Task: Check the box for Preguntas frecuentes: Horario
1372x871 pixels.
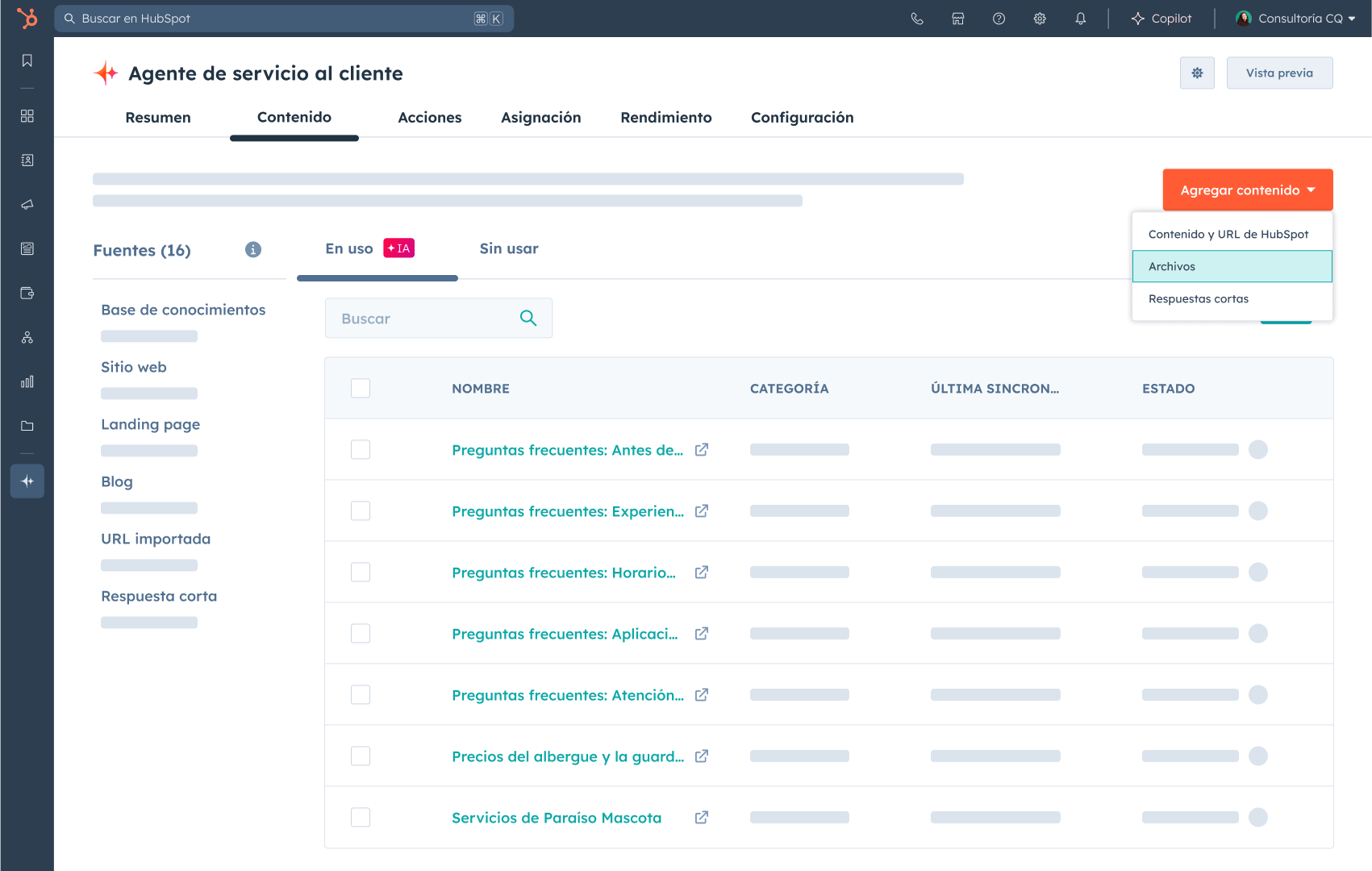Action: 361,572
